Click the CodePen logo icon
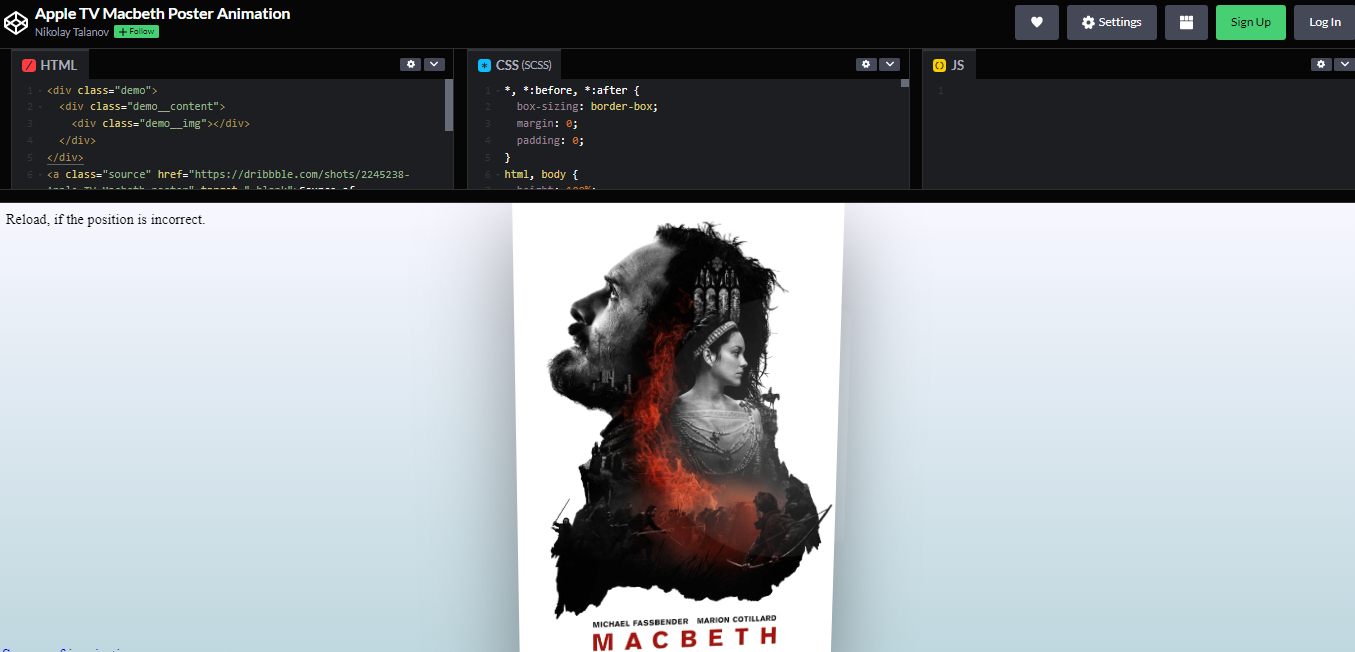 pyautogui.click(x=17, y=22)
